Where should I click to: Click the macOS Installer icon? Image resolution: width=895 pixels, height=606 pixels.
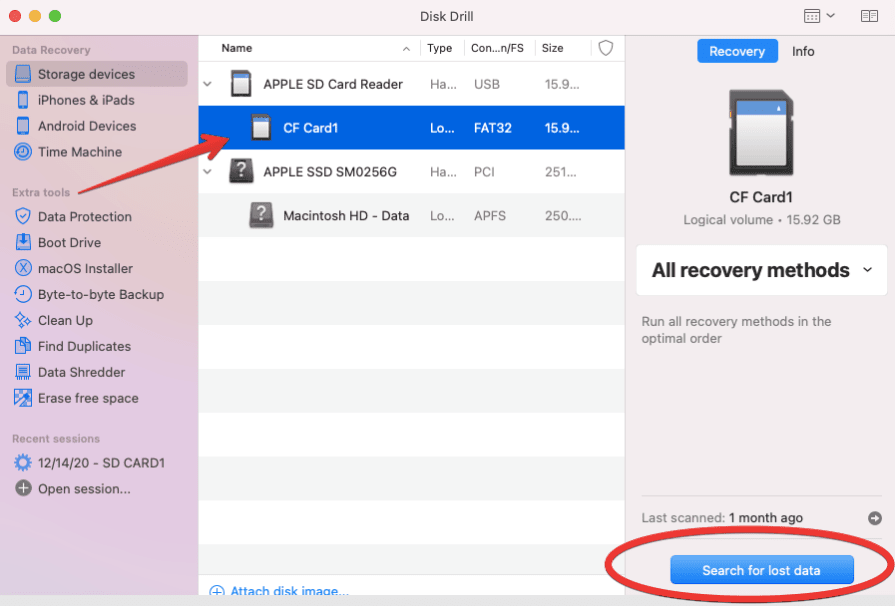(x=22, y=268)
